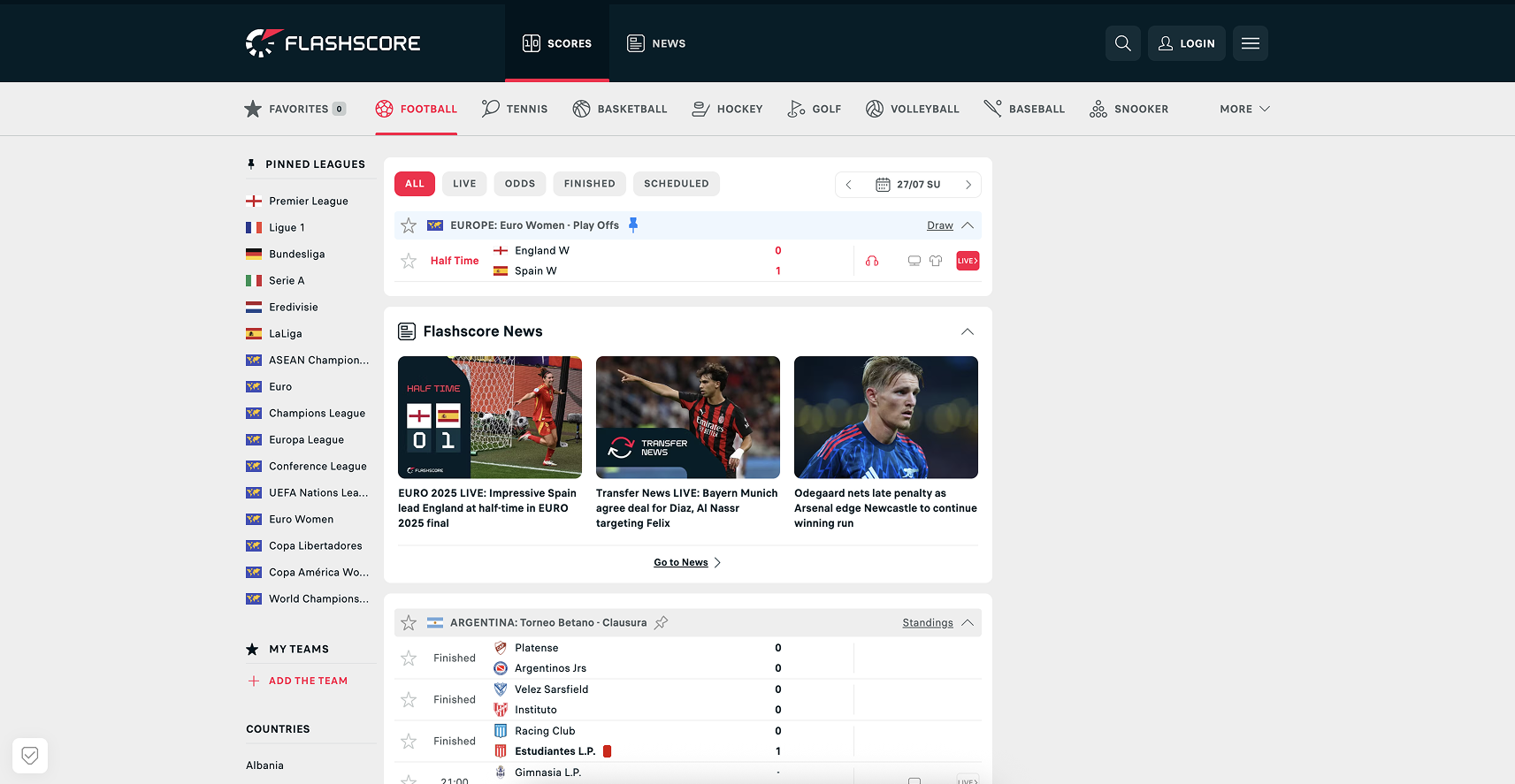
Task: Click the Argentina flag in league header
Action: 435,622
